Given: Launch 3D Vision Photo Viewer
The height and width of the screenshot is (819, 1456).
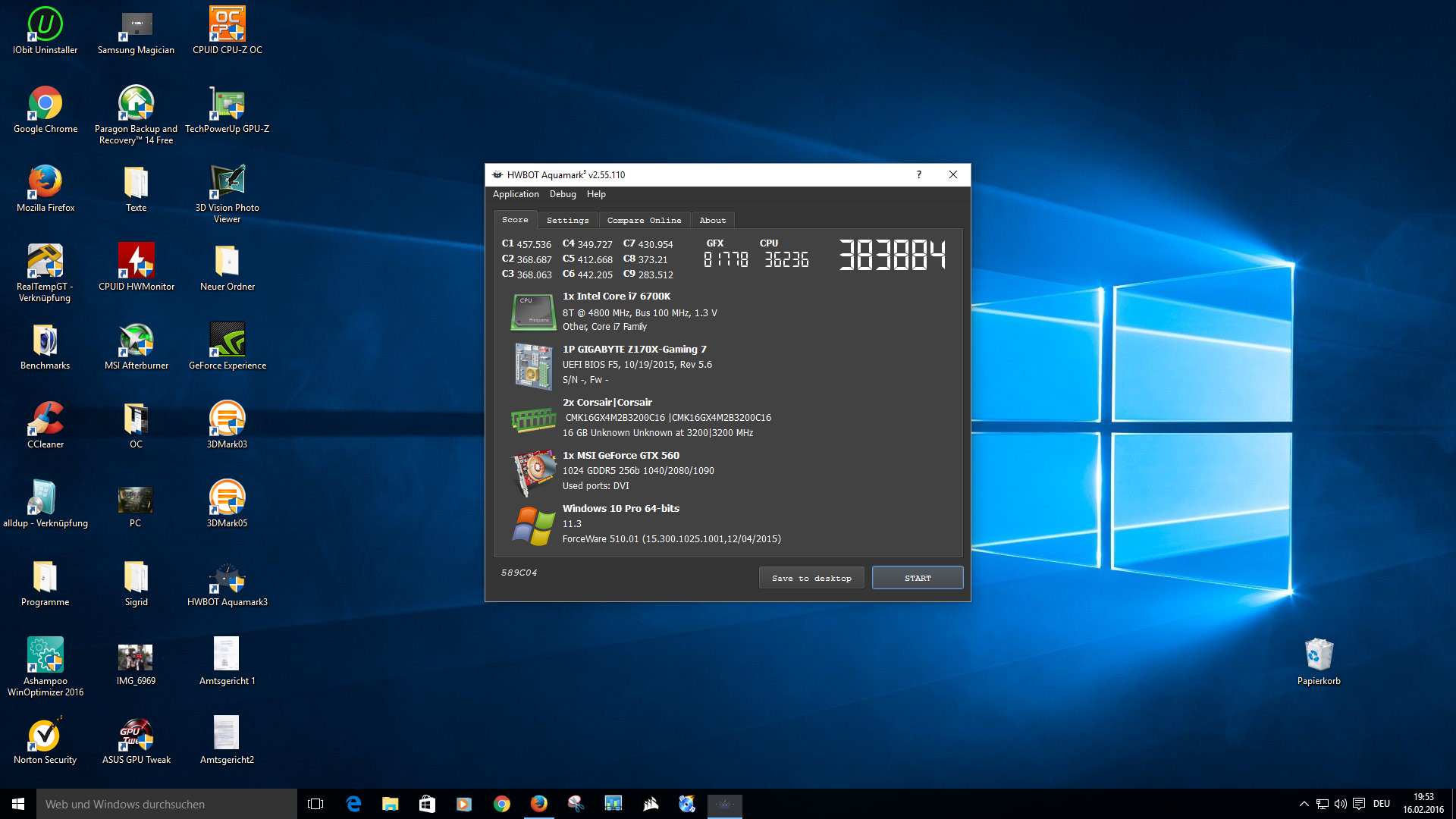Looking at the screenshot, I should (227, 193).
